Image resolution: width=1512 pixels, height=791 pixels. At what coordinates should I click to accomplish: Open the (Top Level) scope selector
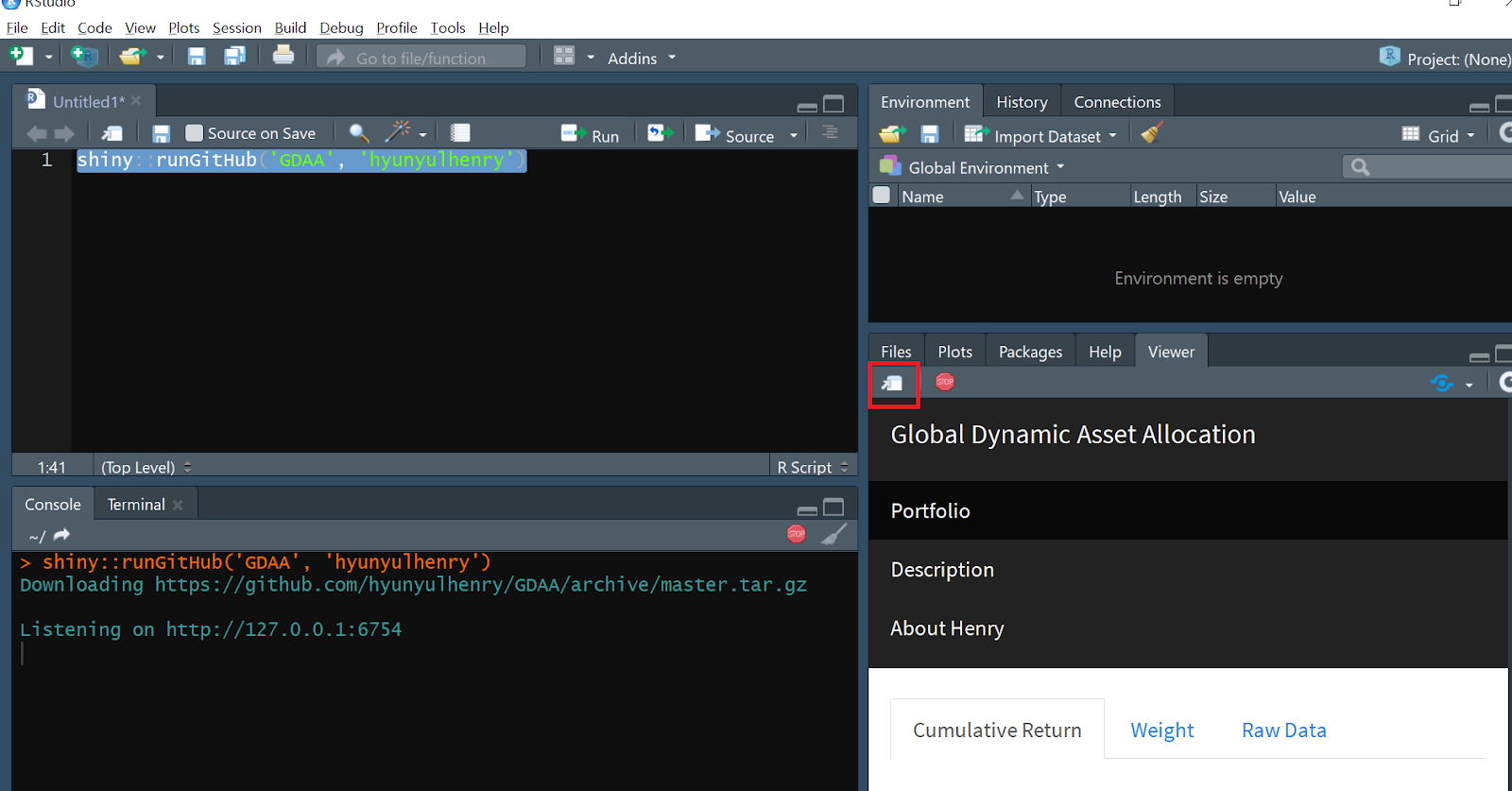(x=146, y=467)
